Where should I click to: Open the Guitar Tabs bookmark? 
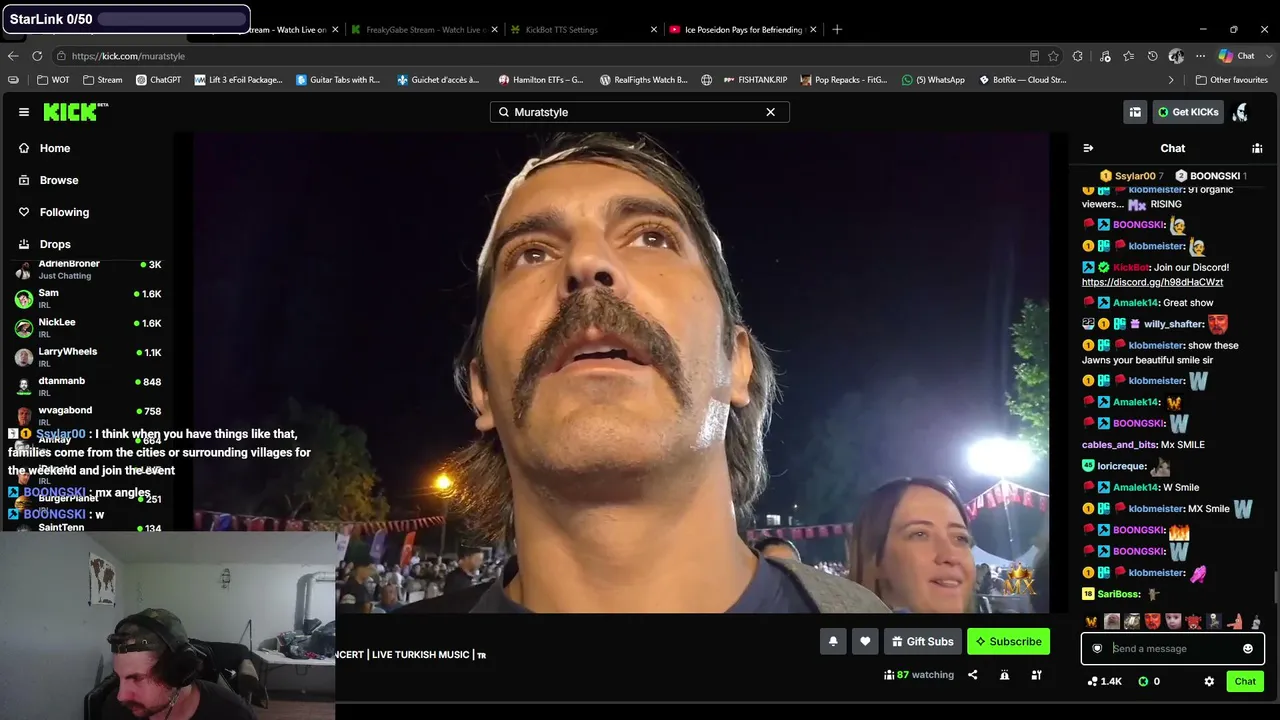(x=338, y=80)
